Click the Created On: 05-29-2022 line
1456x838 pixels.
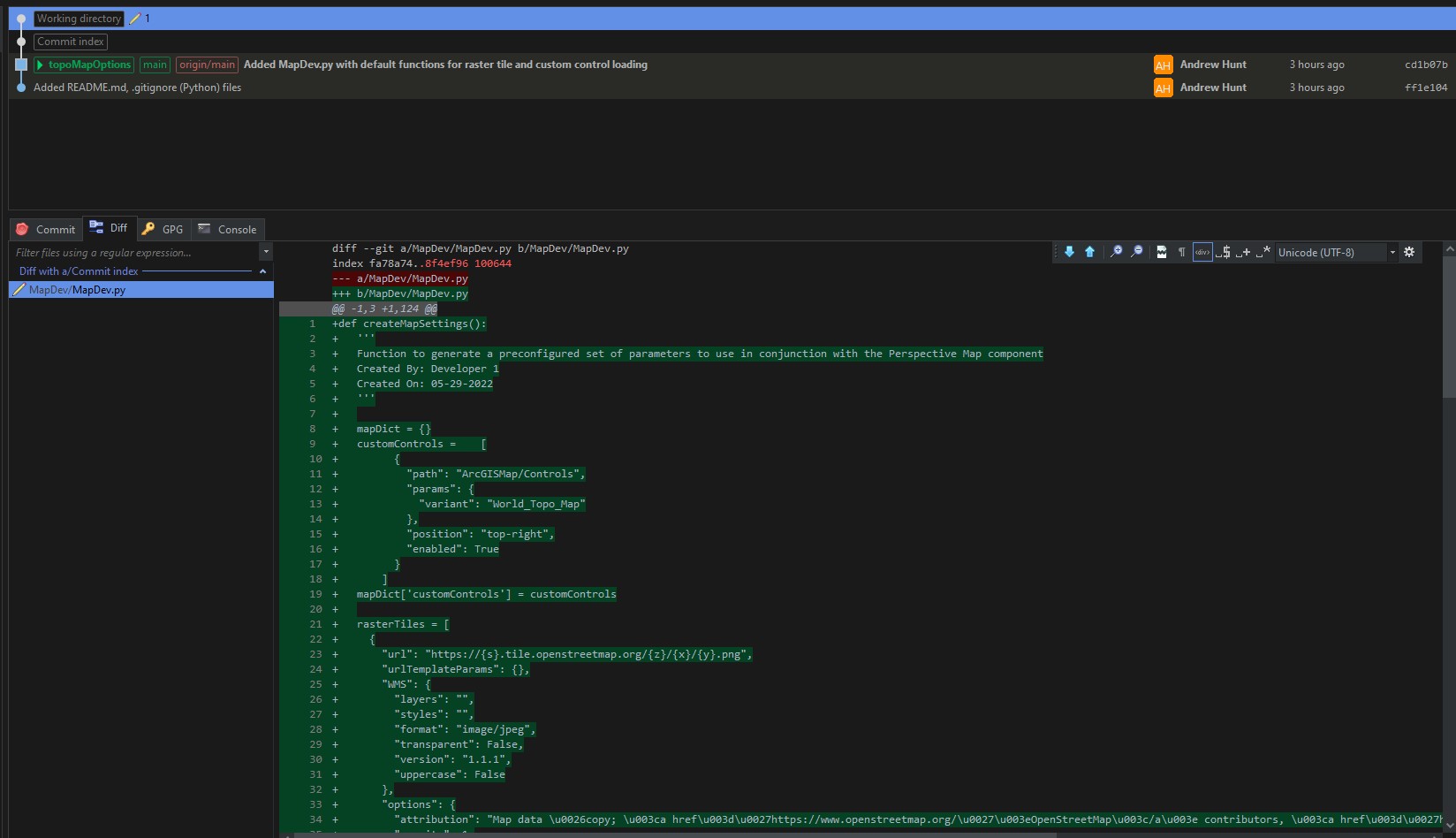point(425,384)
